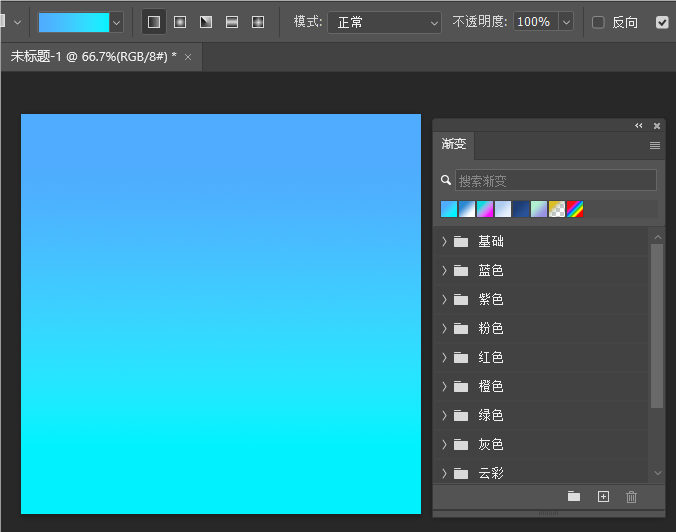Click the create new gradient icon
Image resolution: width=676 pixels, height=532 pixels.
click(x=603, y=496)
